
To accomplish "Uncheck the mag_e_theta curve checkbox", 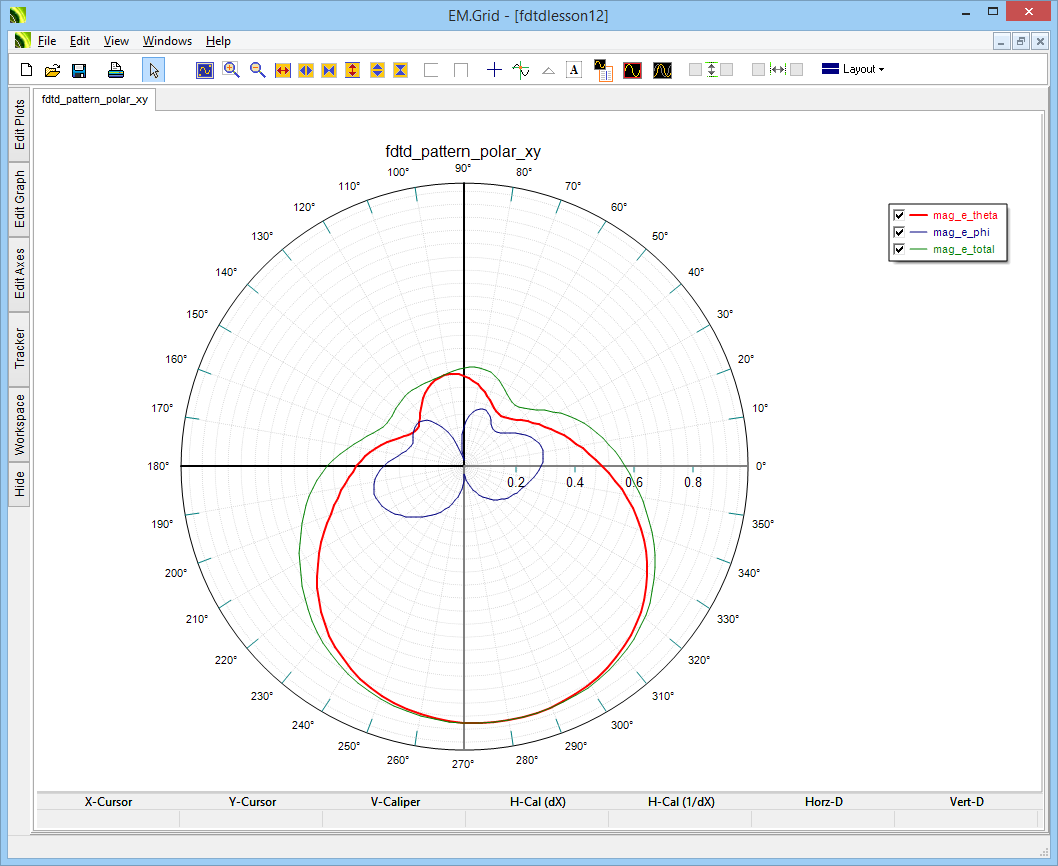I will point(899,215).
